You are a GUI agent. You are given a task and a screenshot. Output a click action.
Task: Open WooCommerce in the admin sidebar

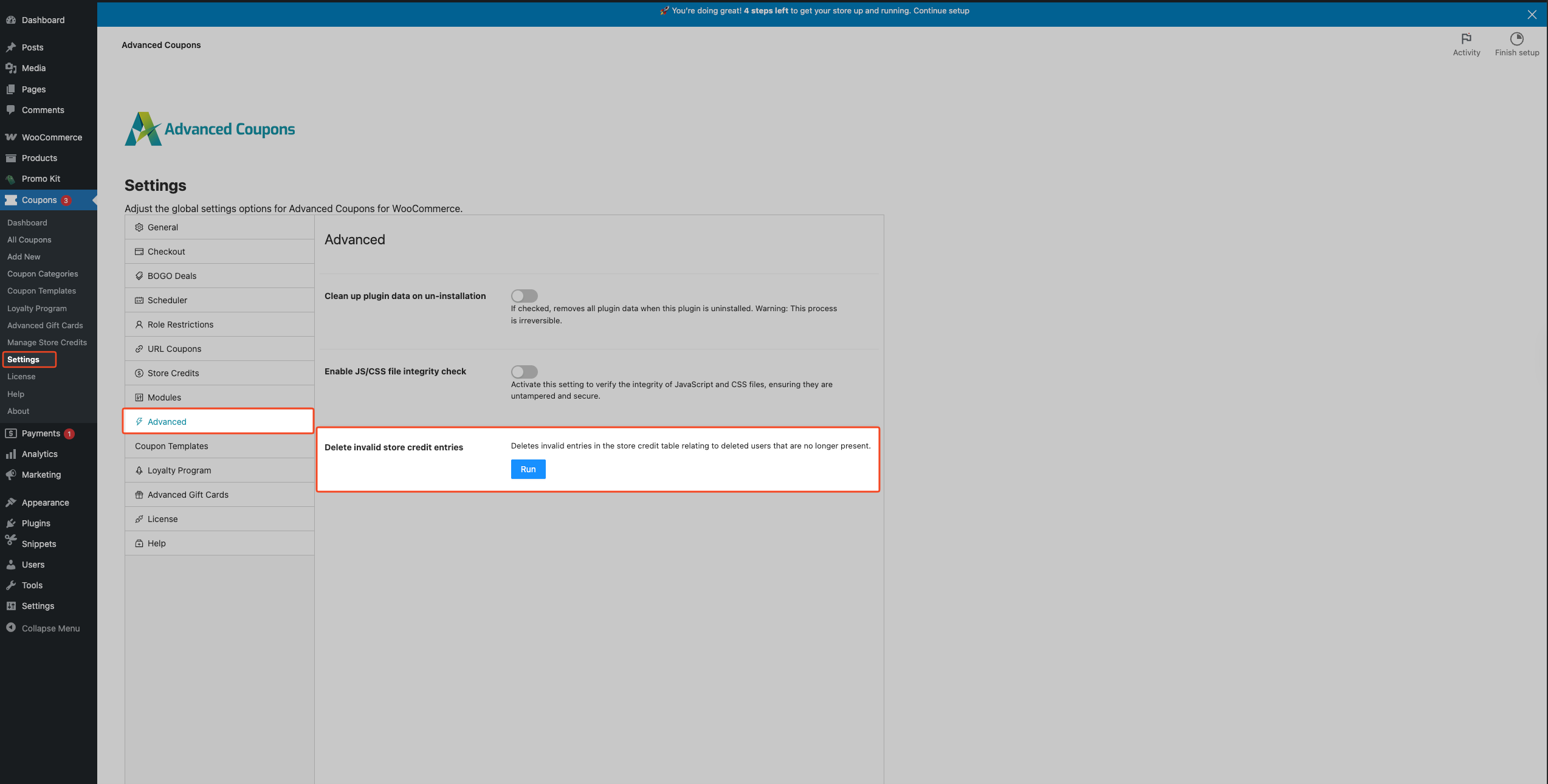pyautogui.click(x=51, y=137)
